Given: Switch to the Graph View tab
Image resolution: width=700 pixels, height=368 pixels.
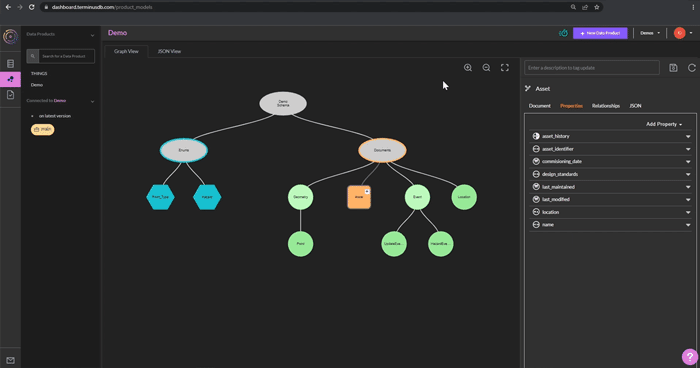Looking at the screenshot, I should click(126, 51).
